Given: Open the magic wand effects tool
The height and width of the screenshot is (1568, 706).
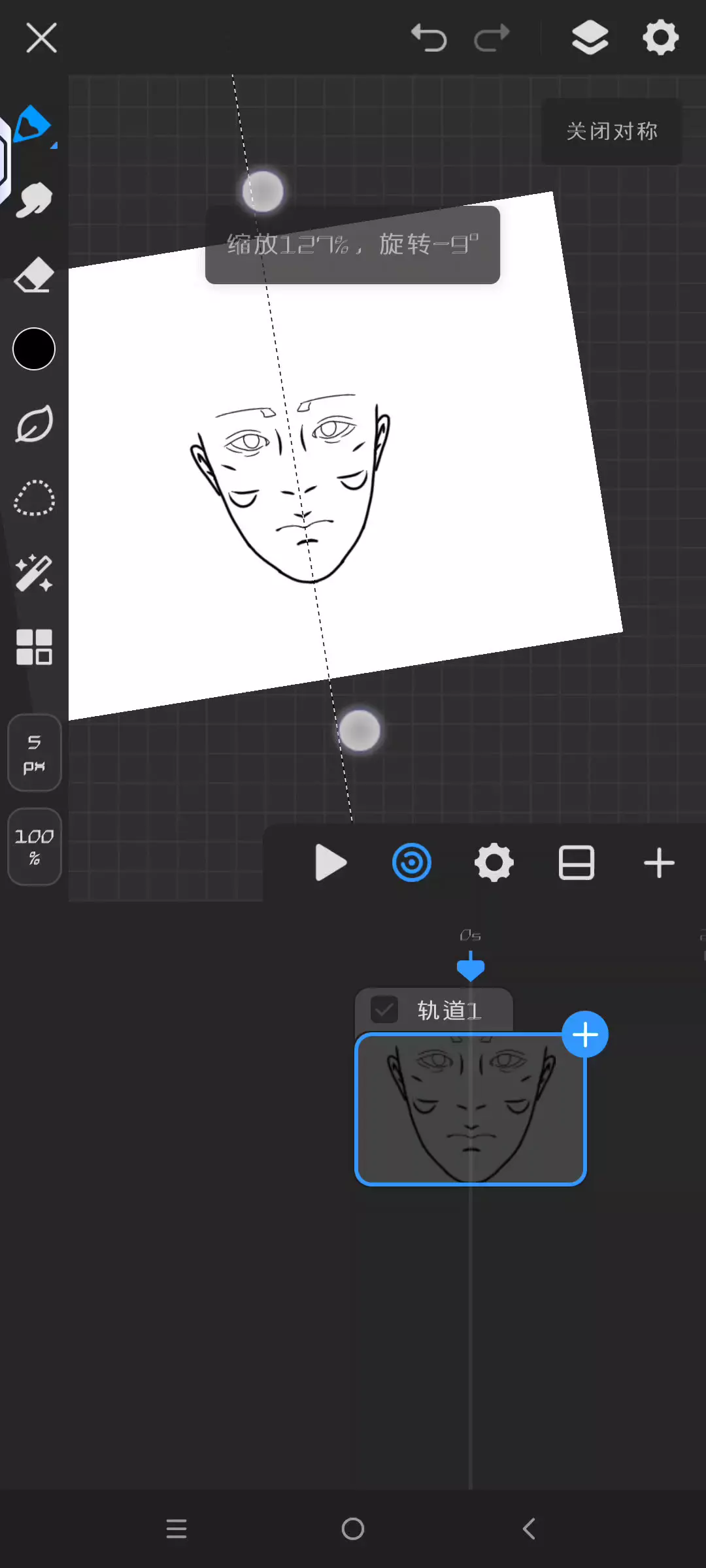Looking at the screenshot, I should pyautogui.click(x=34, y=573).
